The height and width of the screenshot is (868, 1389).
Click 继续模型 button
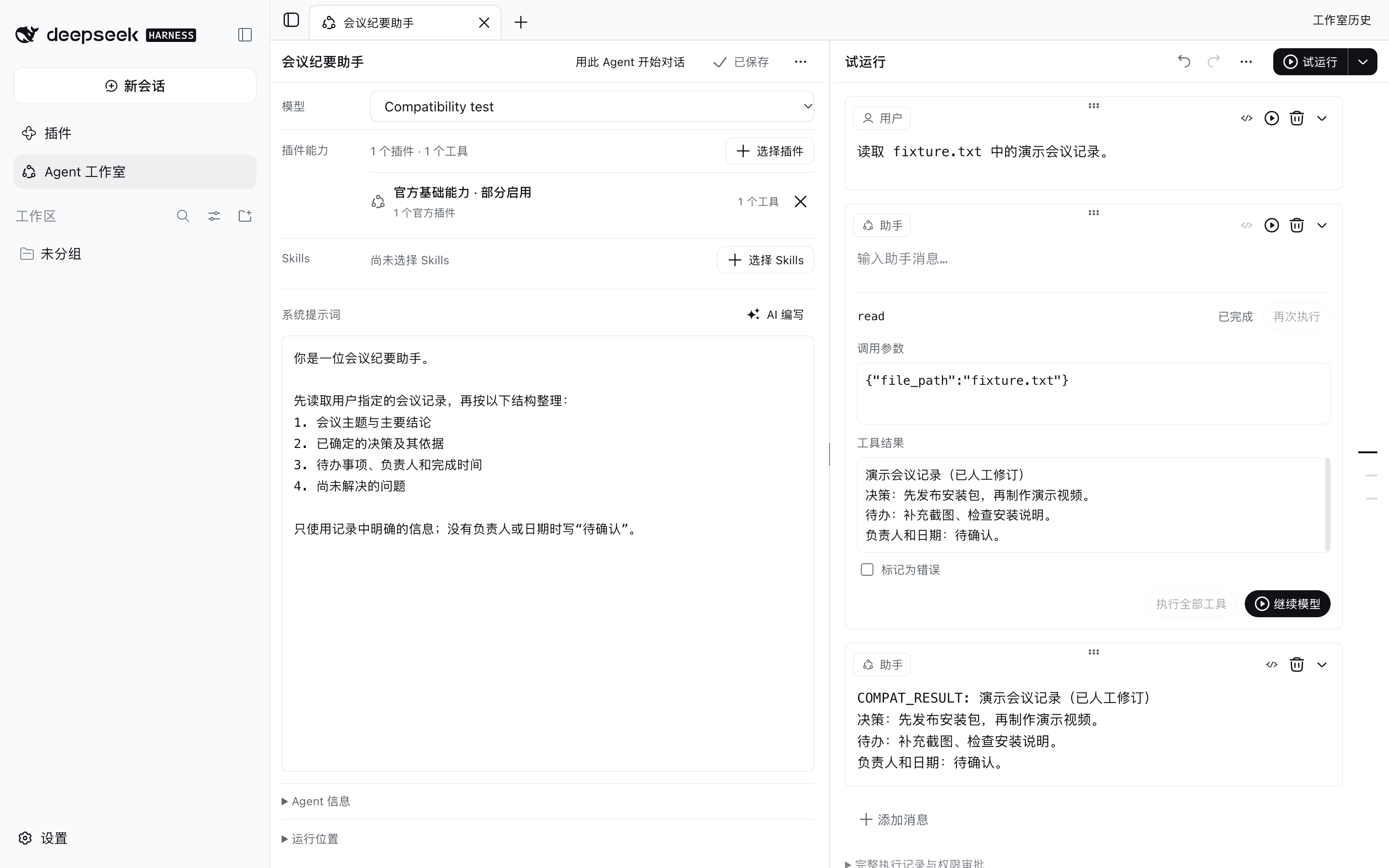[1287, 603]
